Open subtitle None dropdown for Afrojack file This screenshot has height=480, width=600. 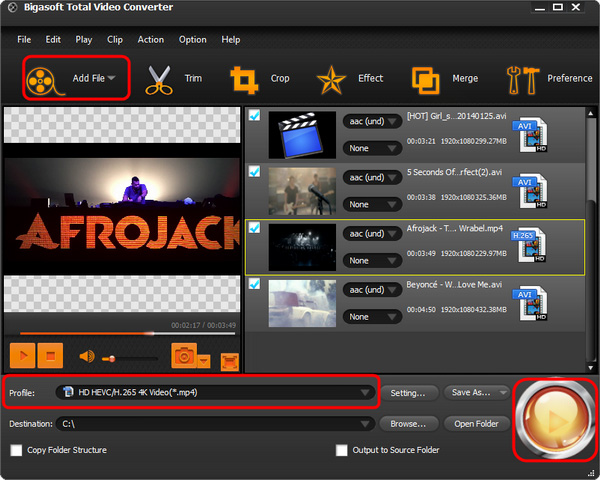coord(372,261)
